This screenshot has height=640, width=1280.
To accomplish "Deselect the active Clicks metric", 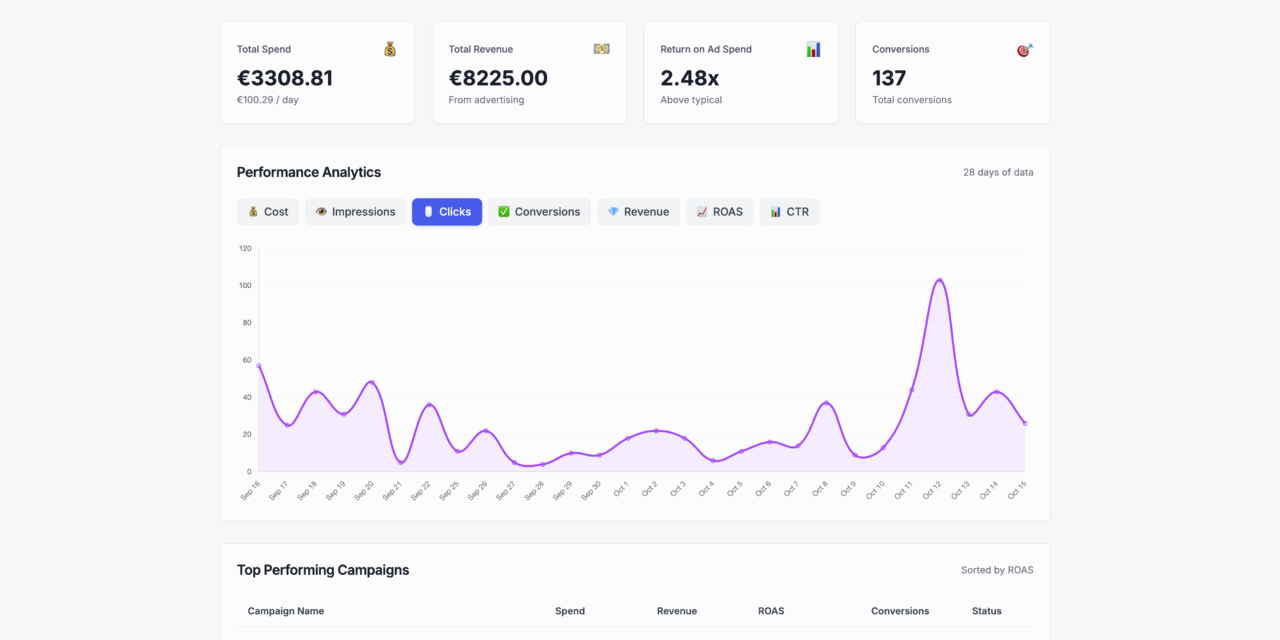I will (x=447, y=211).
